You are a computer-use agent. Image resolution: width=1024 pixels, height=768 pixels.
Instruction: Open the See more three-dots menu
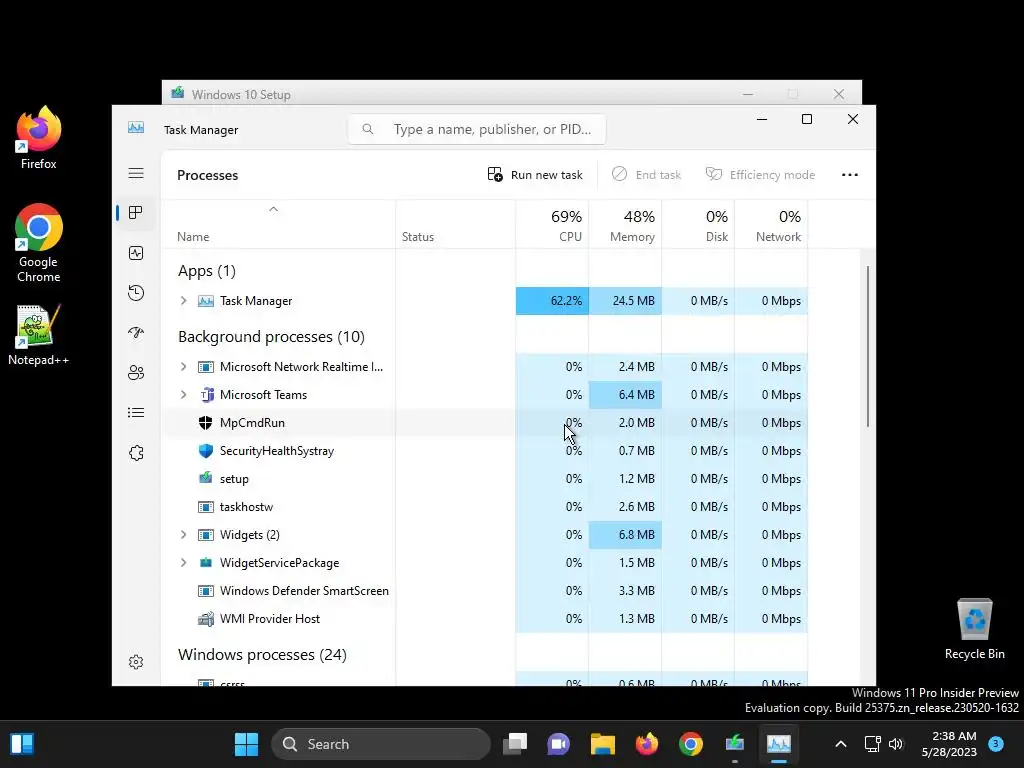pos(850,175)
